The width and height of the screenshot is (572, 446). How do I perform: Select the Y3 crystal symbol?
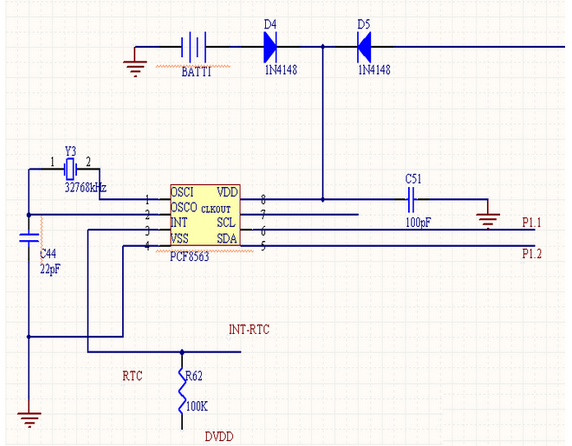click(x=70, y=169)
